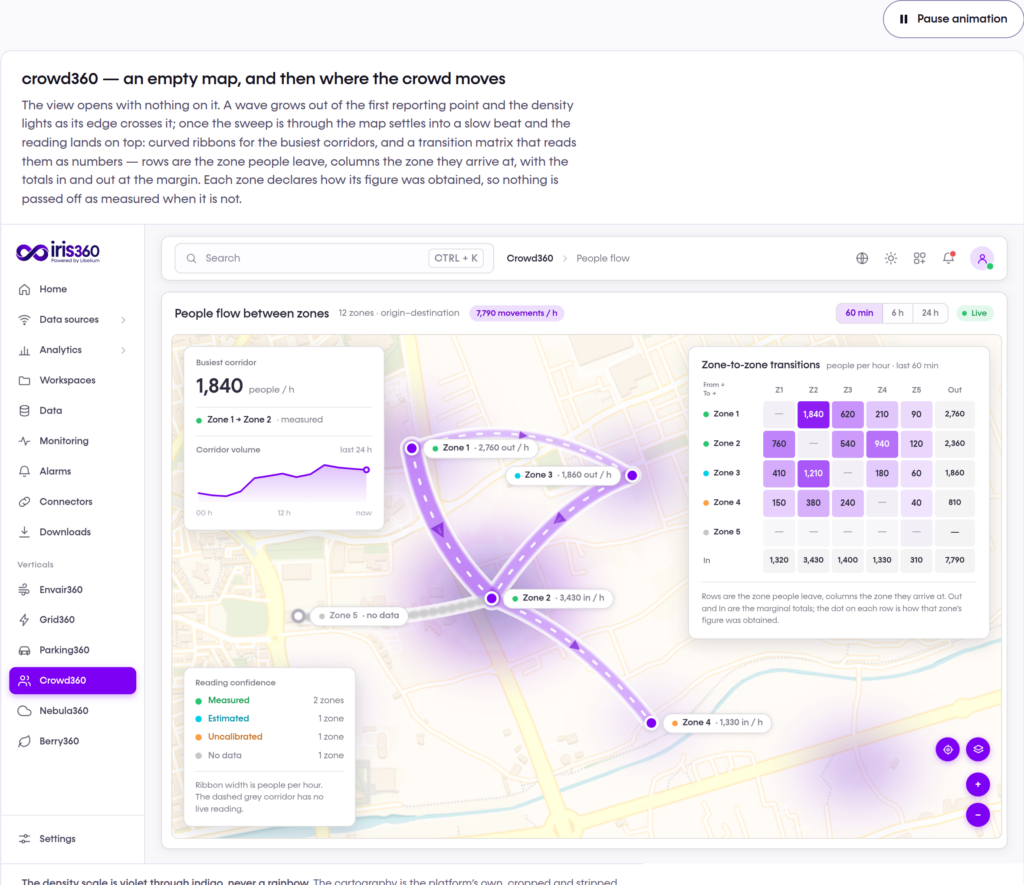Viewport: 1024px width, 885px height.
Task: Click the globe language icon
Action: tap(862, 258)
